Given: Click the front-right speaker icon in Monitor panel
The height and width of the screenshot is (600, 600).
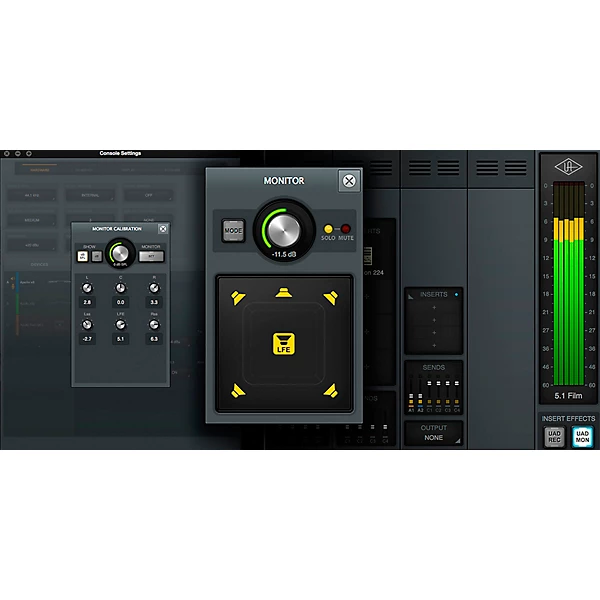Looking at the screenshot, I should [x=331, y=297].
